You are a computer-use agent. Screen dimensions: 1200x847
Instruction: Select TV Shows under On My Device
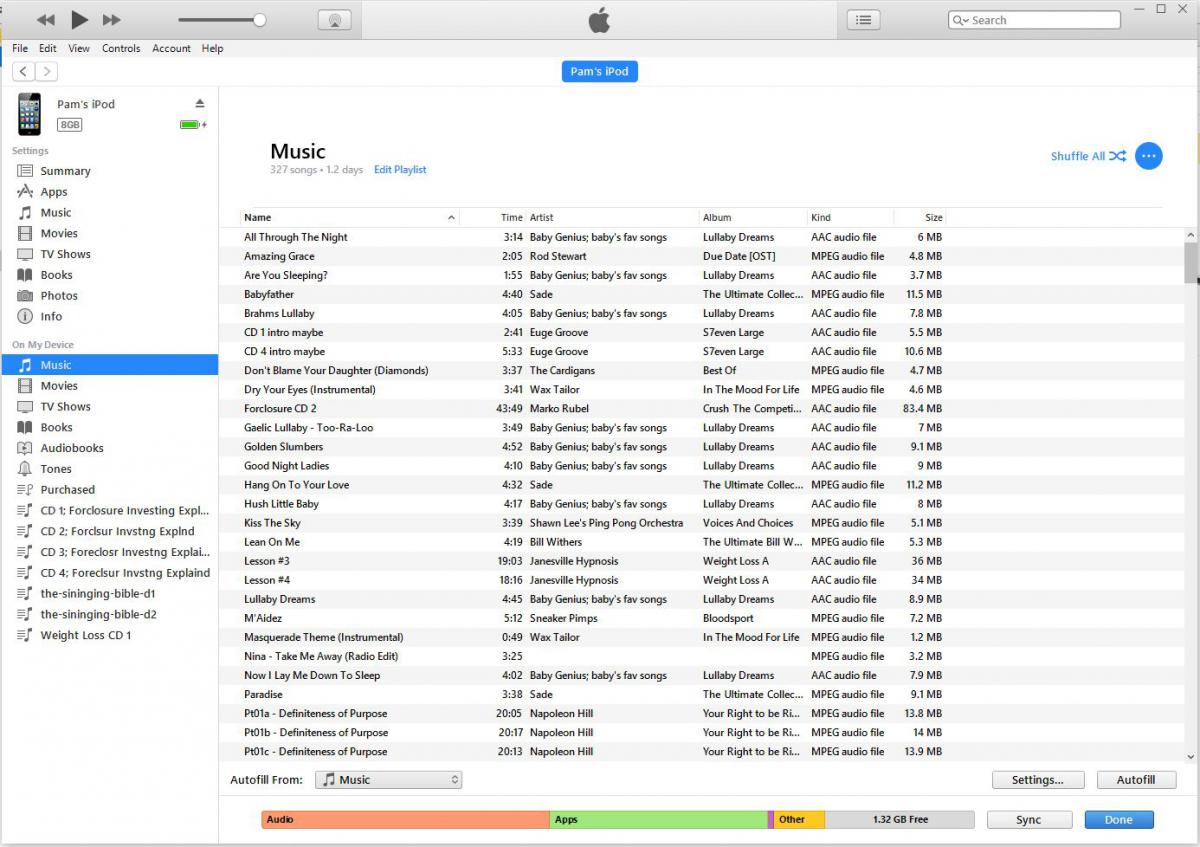65,407
